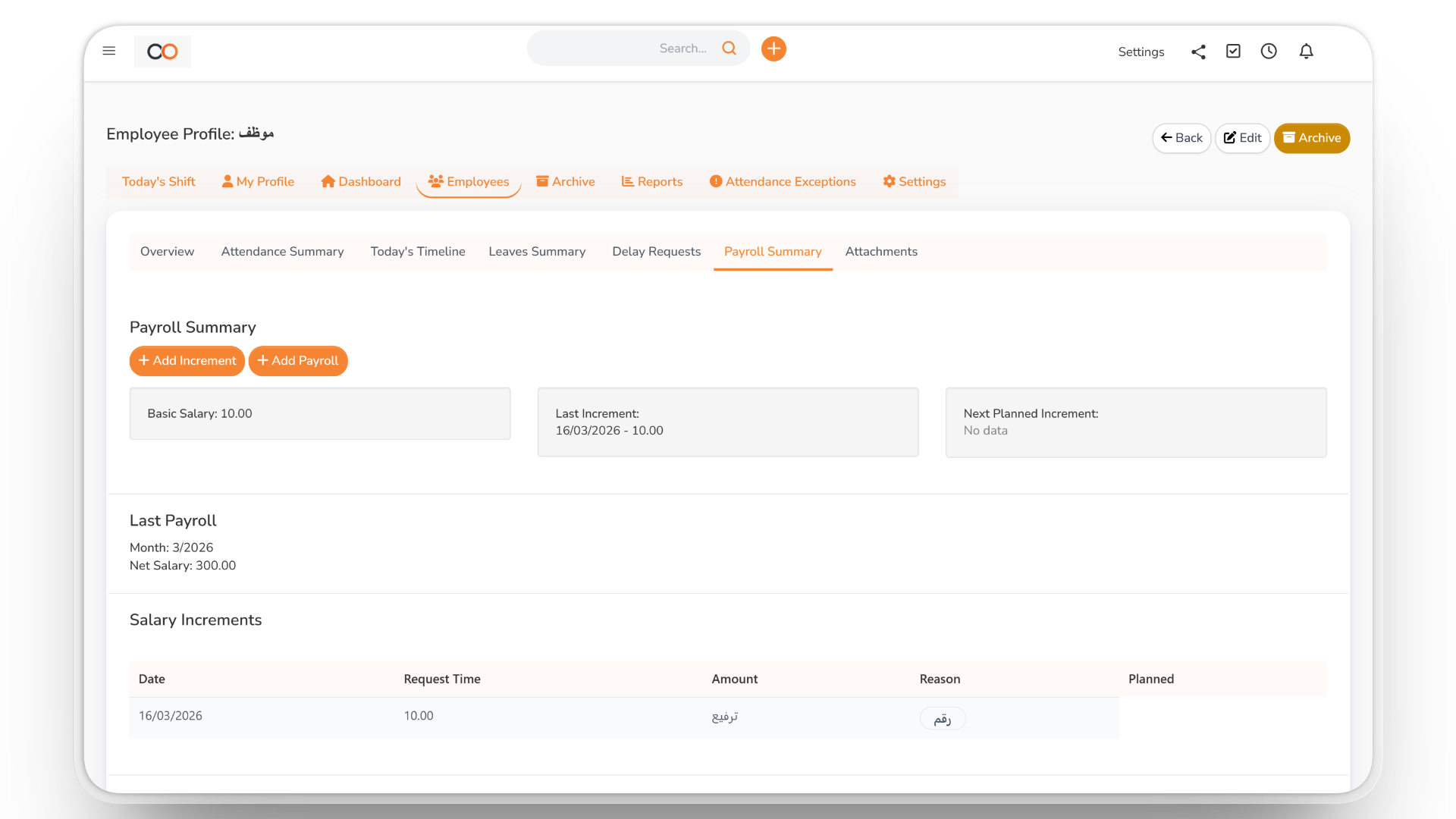Select the Delay Requests tab

pyautogui.click(x=656, y=251)
